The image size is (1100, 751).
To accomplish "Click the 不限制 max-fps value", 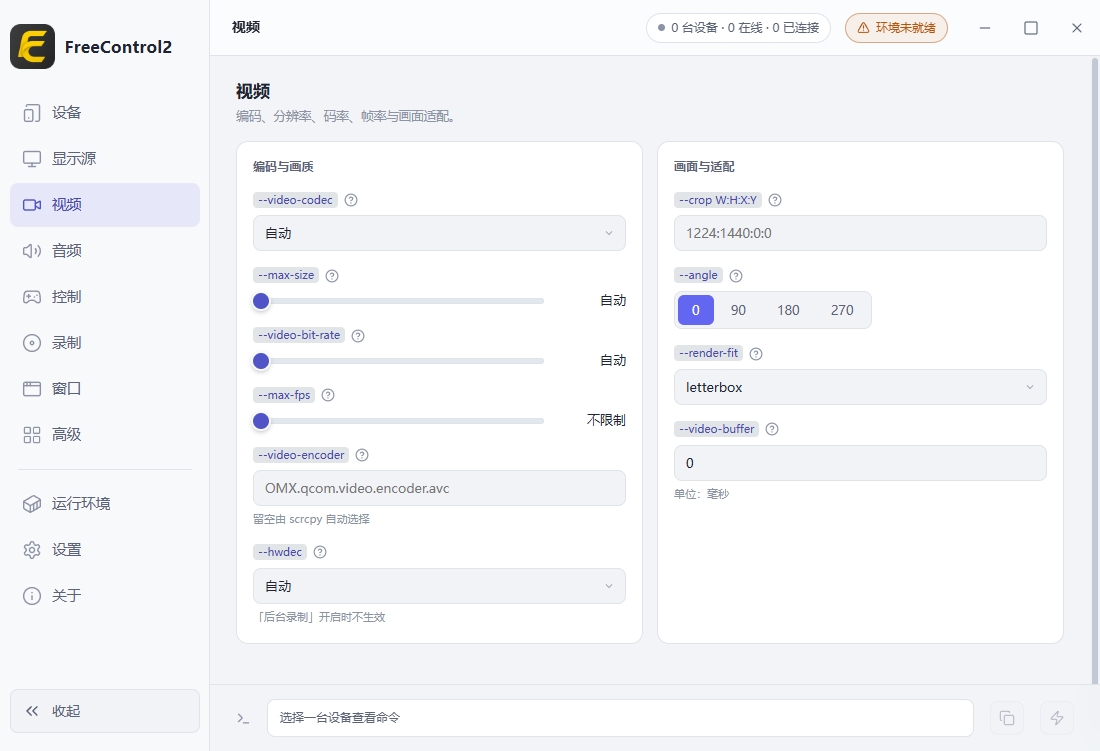I will click(606, 420).
